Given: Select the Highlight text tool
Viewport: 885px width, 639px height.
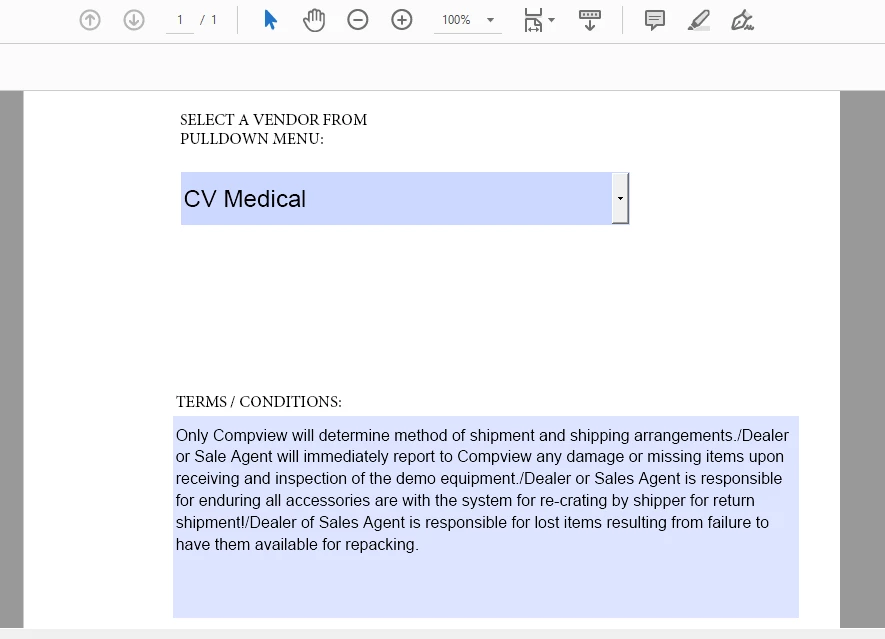Looking at the screenshot, I should pos(699,20).
